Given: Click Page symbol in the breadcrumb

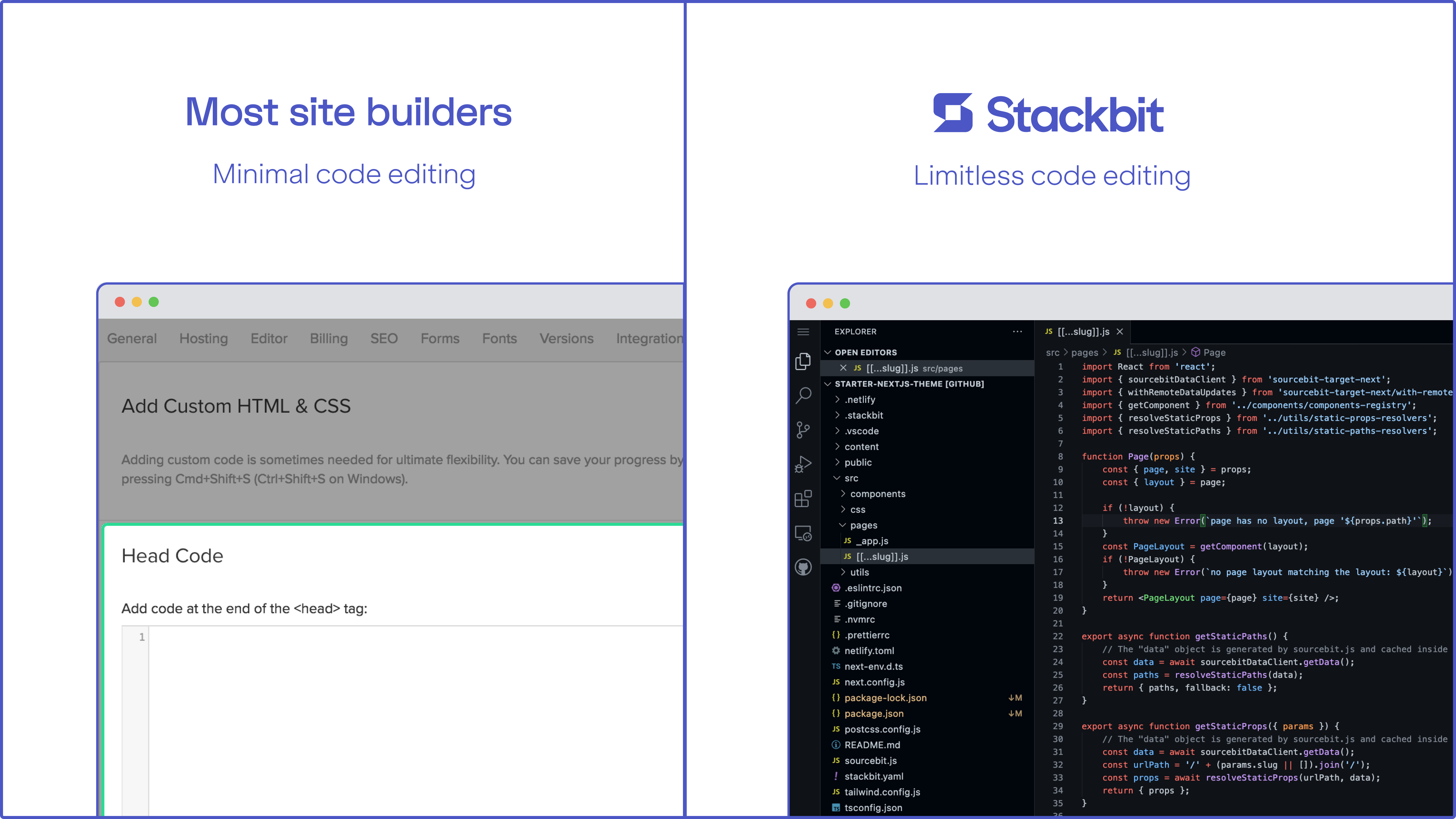Looking at the screenshot, I should (x=1214, y=352).
